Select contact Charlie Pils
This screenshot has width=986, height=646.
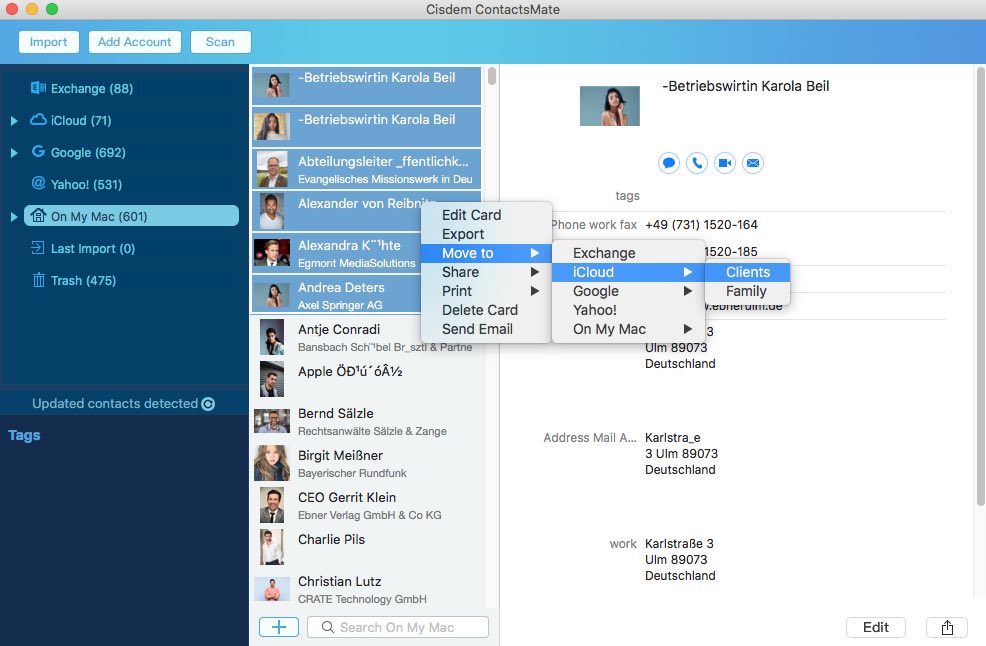tap(368, 548)
